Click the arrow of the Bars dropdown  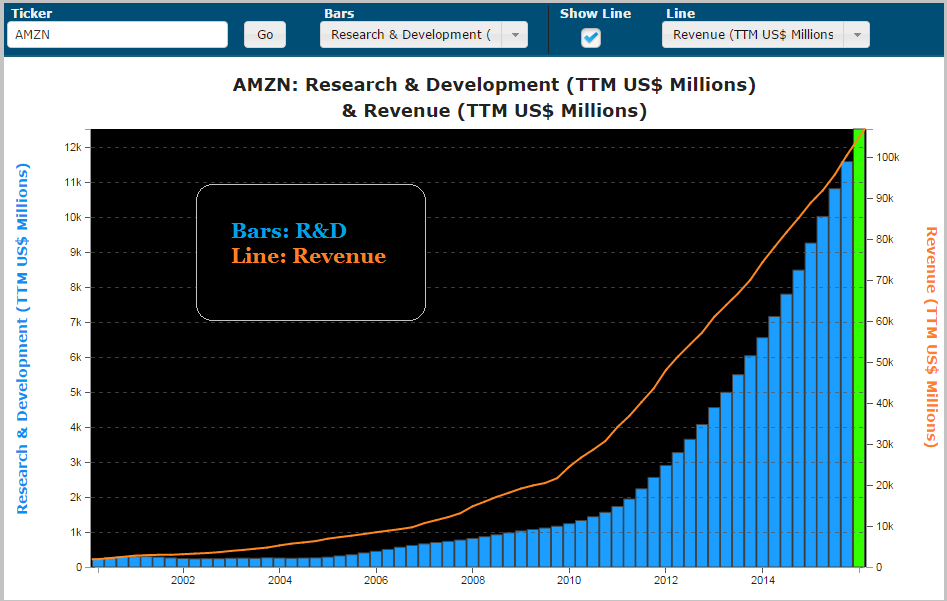click(515, 34)
